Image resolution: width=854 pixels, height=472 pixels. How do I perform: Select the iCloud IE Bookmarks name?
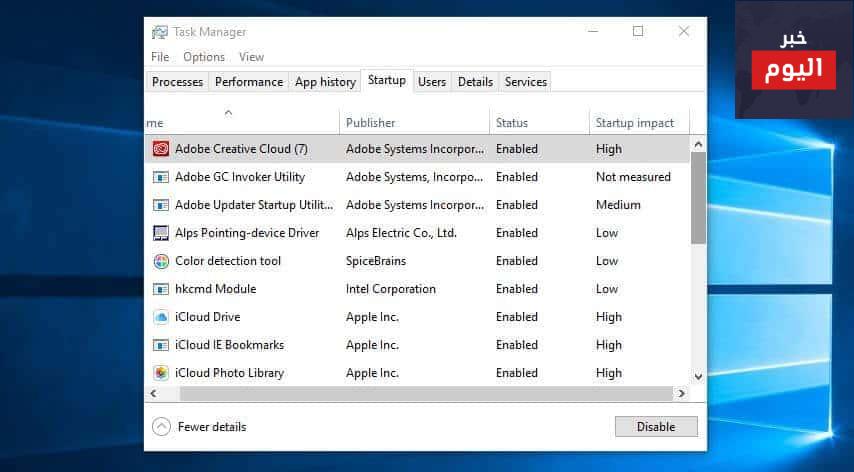229,345
